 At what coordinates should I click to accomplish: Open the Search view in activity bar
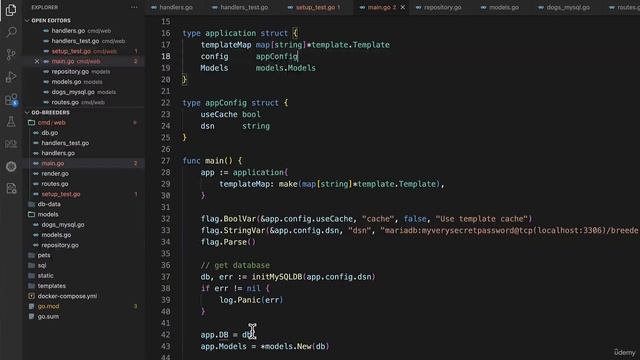11,32
